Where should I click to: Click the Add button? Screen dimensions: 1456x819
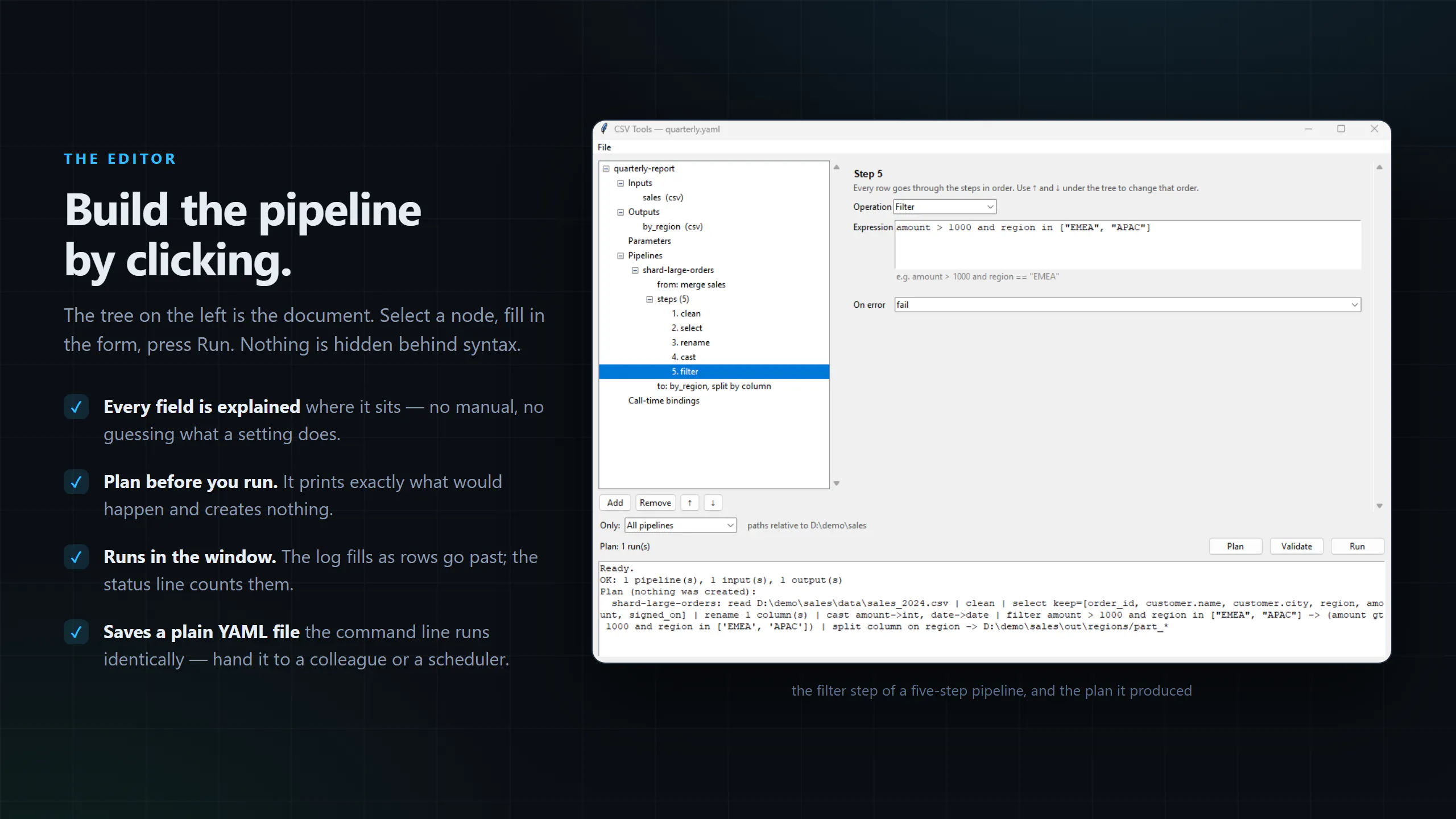coord(615,503)
